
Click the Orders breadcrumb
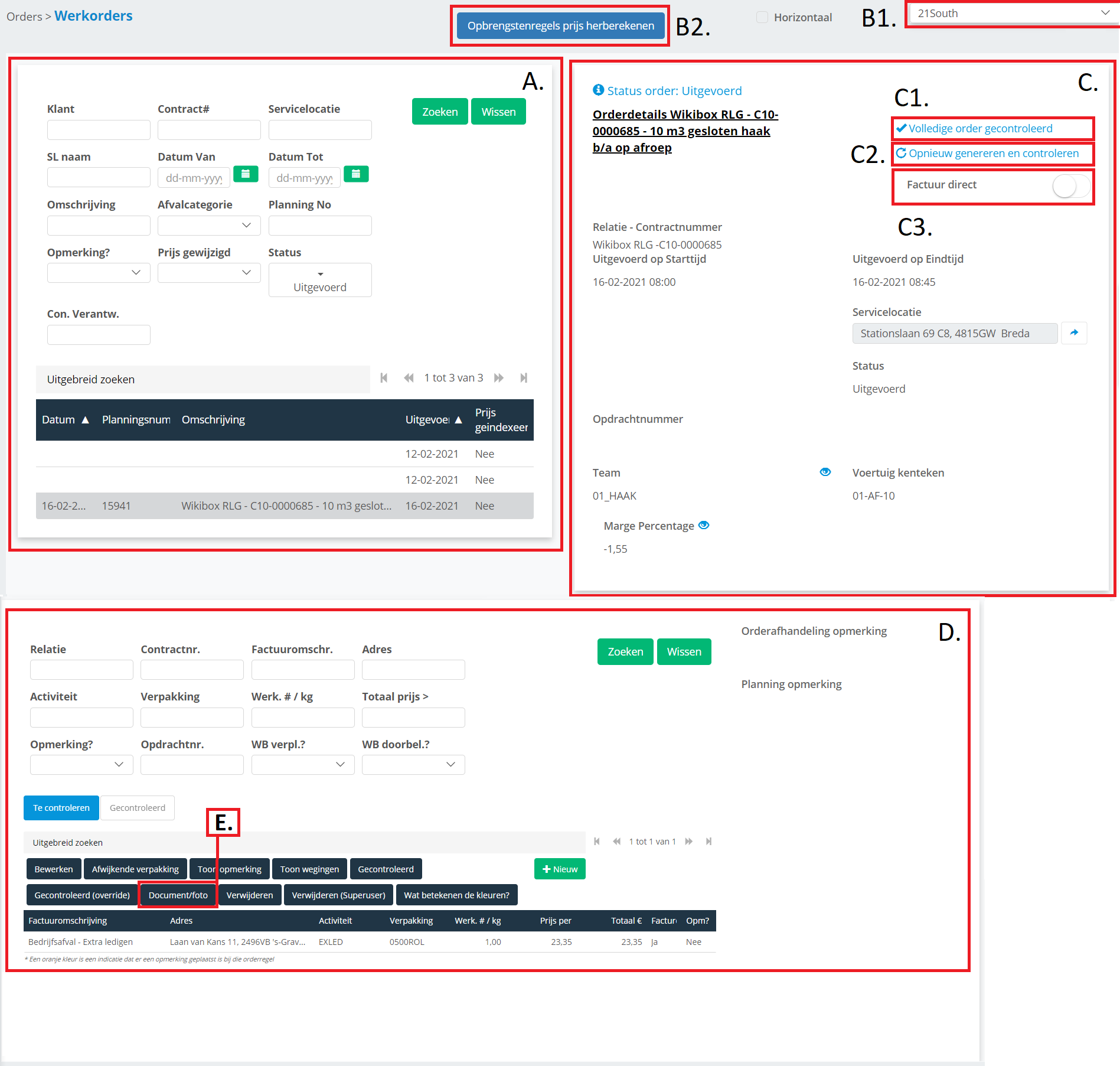[x=24, y=17]
